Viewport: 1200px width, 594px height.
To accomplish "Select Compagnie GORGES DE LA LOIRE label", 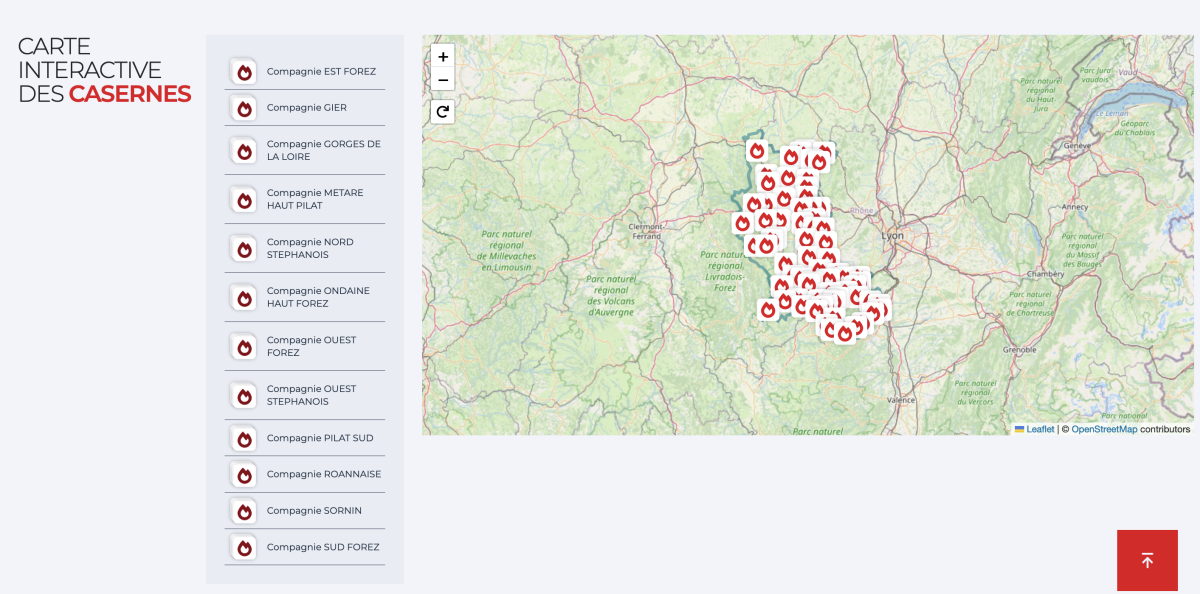I will point(324,151).
